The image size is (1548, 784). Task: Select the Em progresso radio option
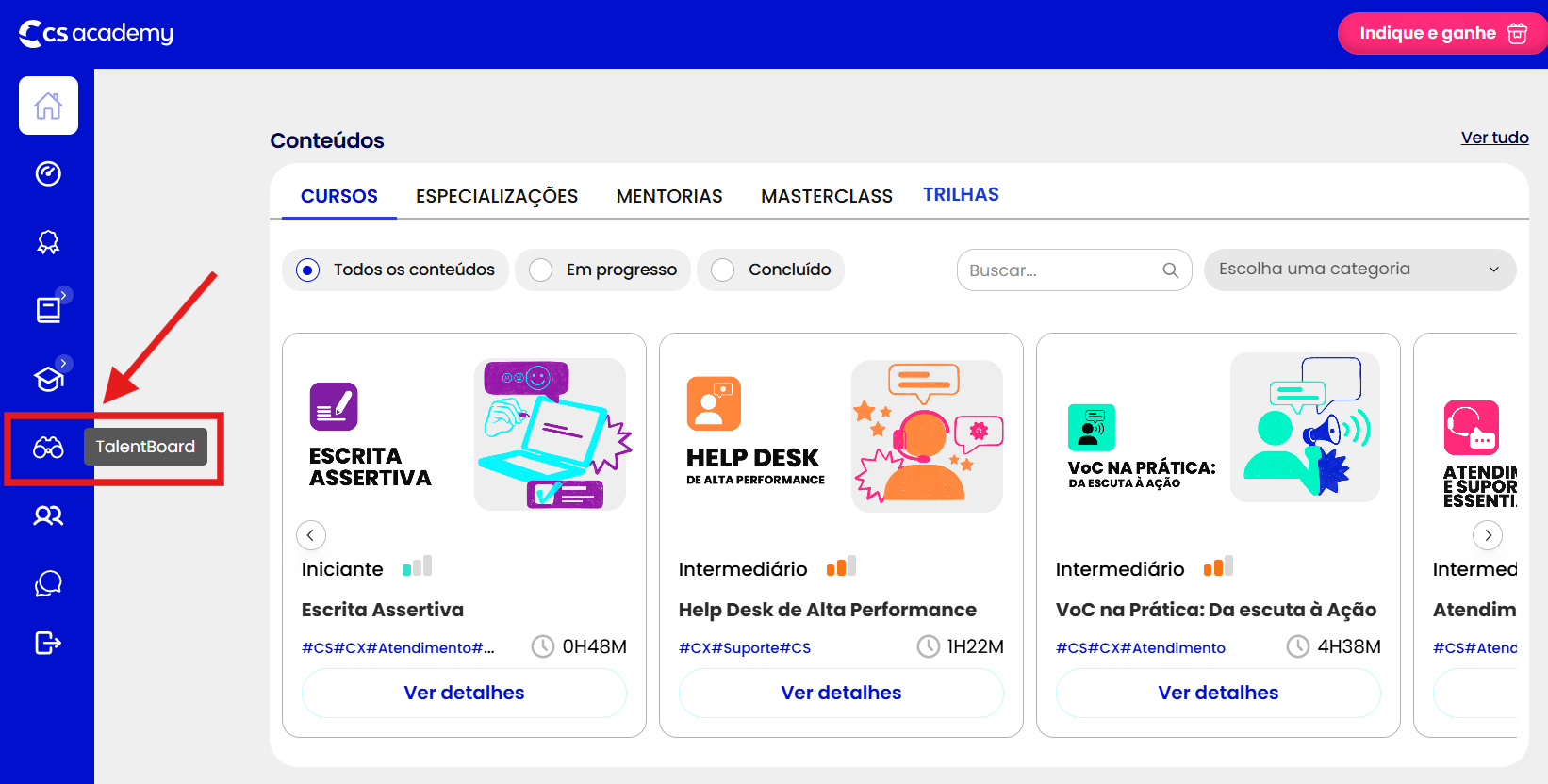540,270
